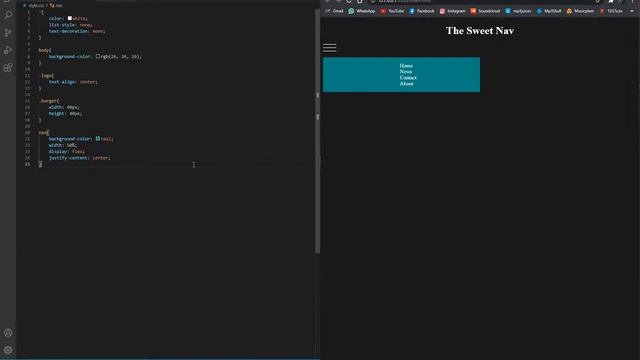Open the Accounts menu icon
Image resolution: width=640 pixels, height=360 pixels.
[x=8, y=333]
